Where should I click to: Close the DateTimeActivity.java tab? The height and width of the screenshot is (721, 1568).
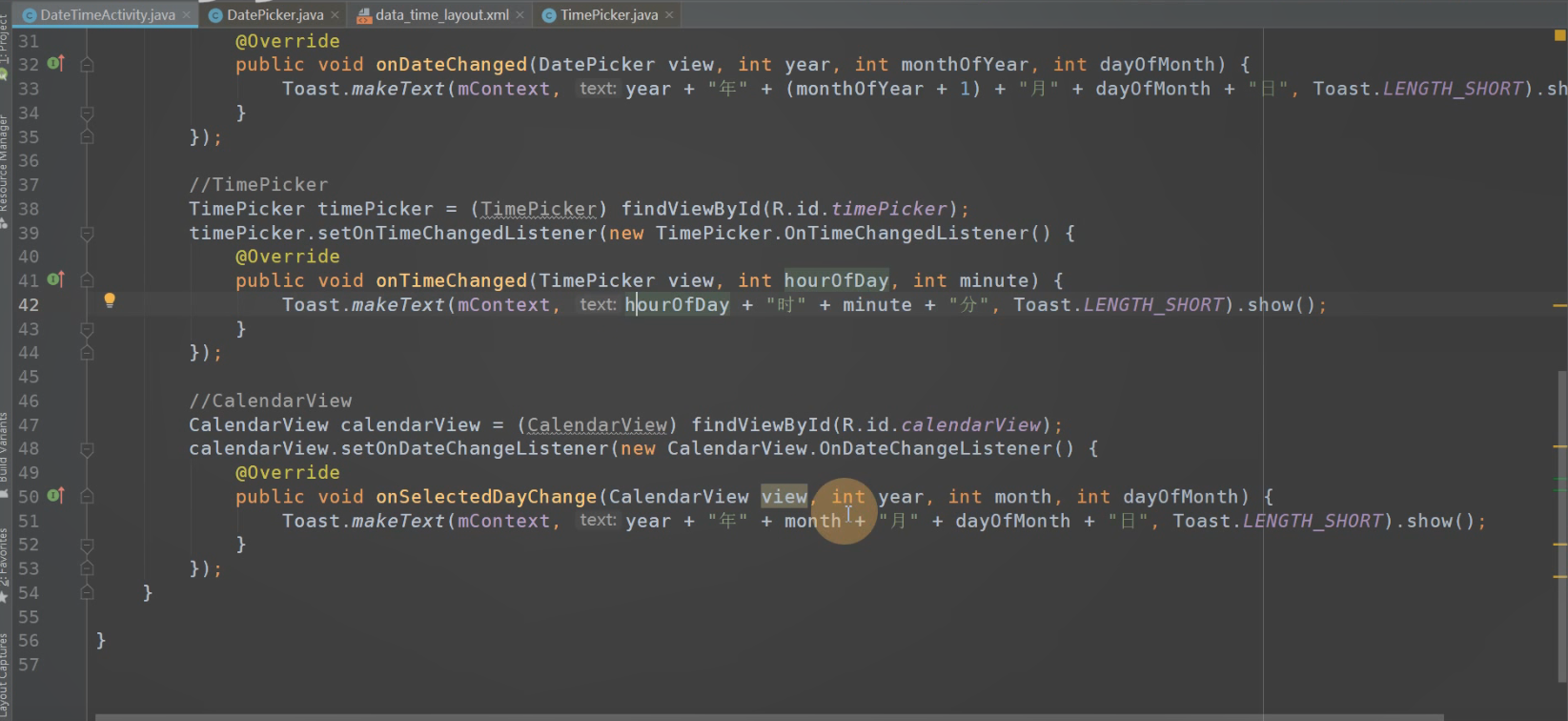(x=187, y=15)
